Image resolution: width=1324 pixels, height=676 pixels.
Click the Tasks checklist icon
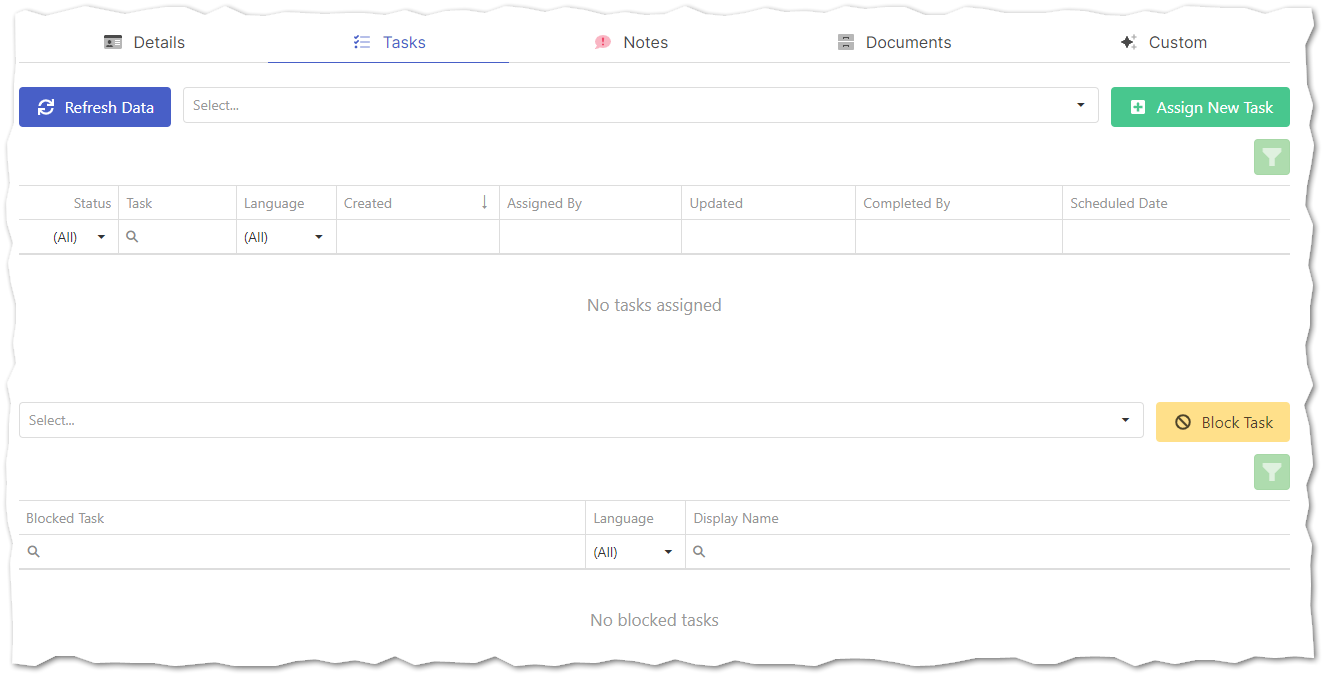[361, 42]
